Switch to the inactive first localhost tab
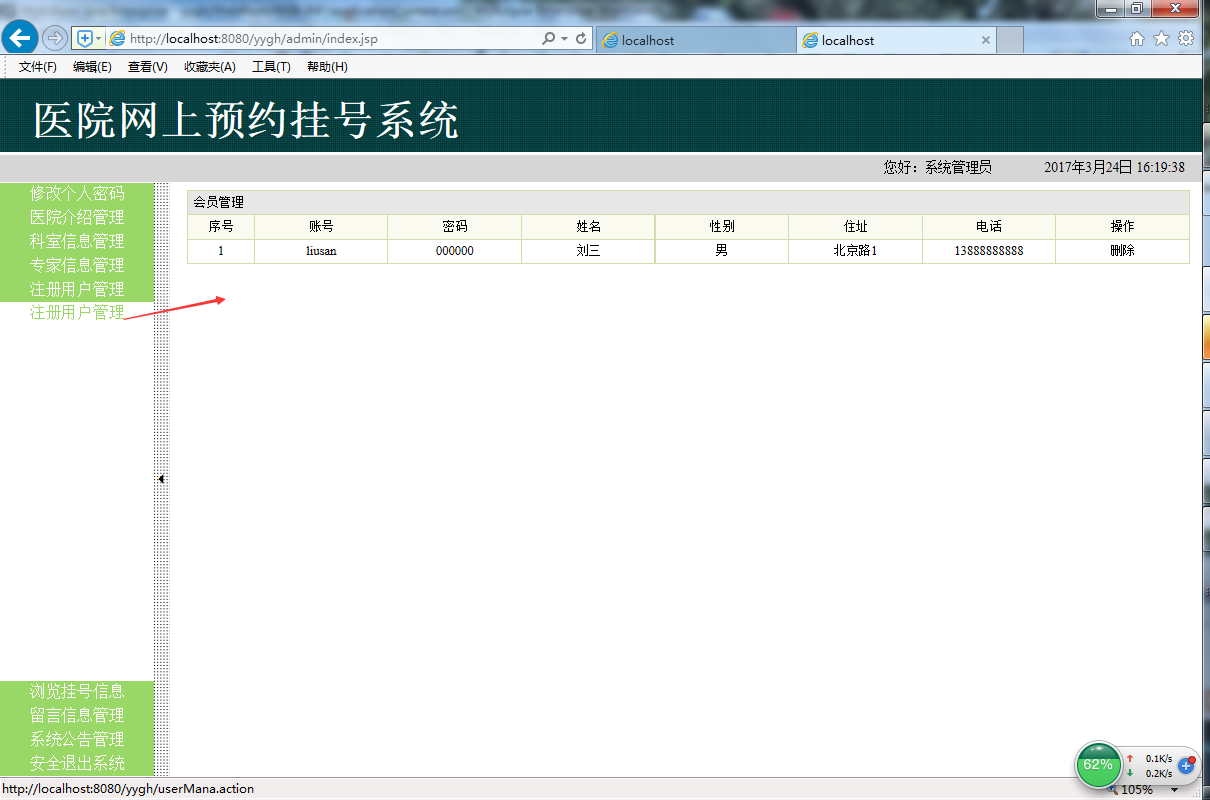 coord(696,40)
